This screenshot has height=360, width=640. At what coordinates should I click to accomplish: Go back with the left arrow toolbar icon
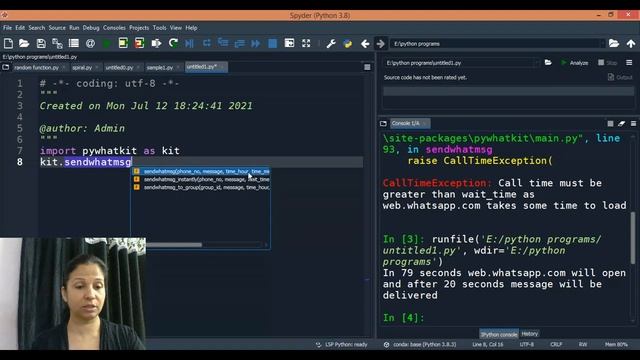pyautogui.click(x=365, y=44)
